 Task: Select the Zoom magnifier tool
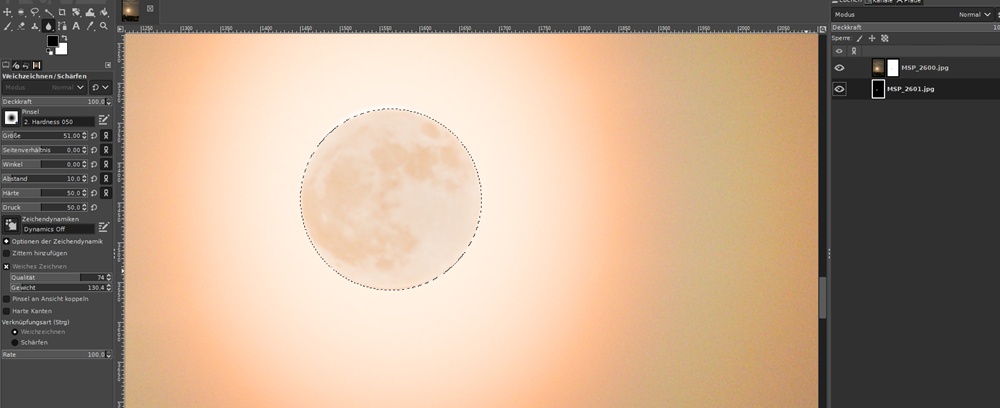103,26
